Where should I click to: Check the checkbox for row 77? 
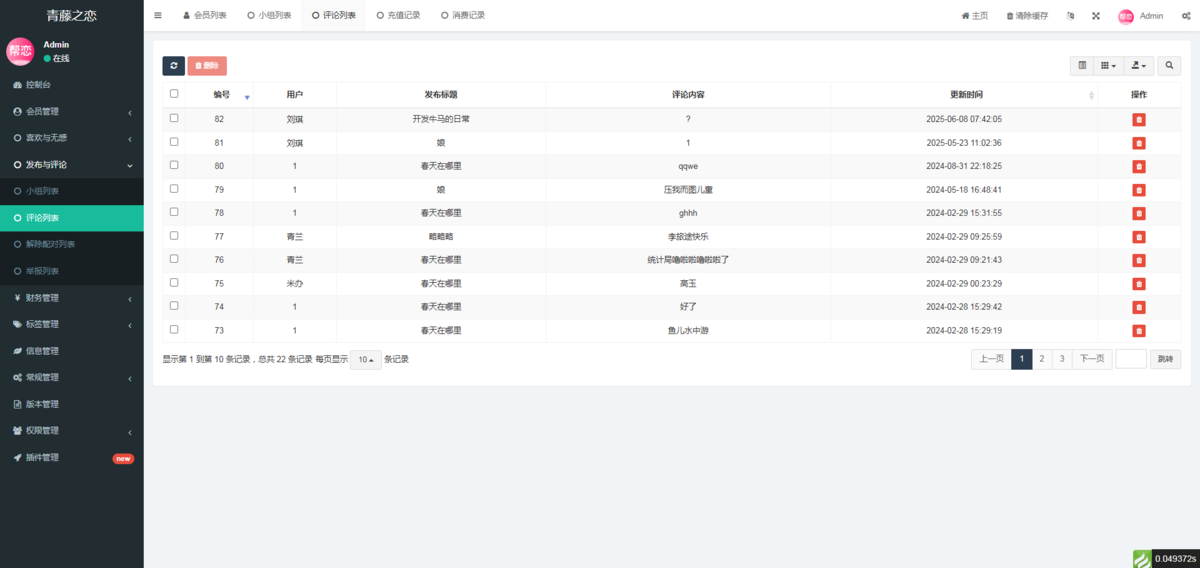click(x=174, y=236)
